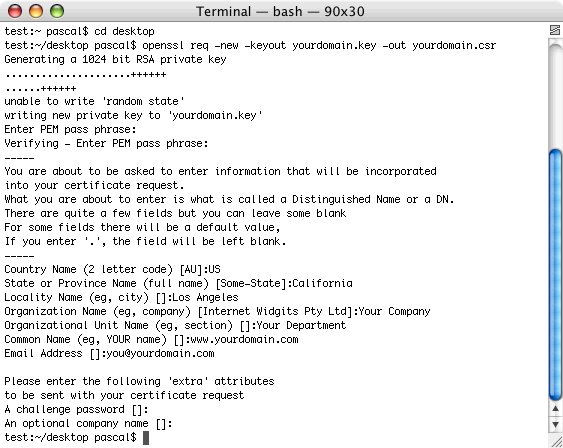Click the cursor block at the last prompt
The height and width of the screenshot is (448, 563).
pos(146,438)
